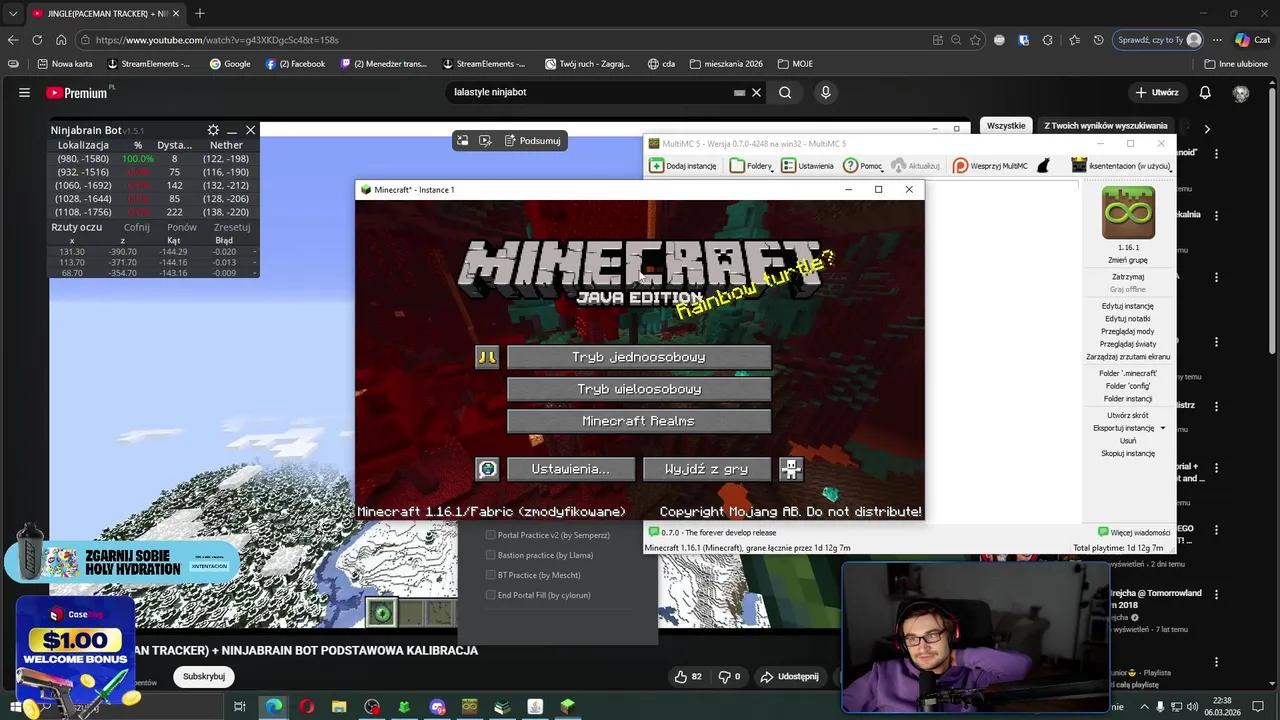The width and height of the screenshot is (1280, 720).
Task: Select Z Twoich wyników wyszukiwania chip
Action: 1105,126
